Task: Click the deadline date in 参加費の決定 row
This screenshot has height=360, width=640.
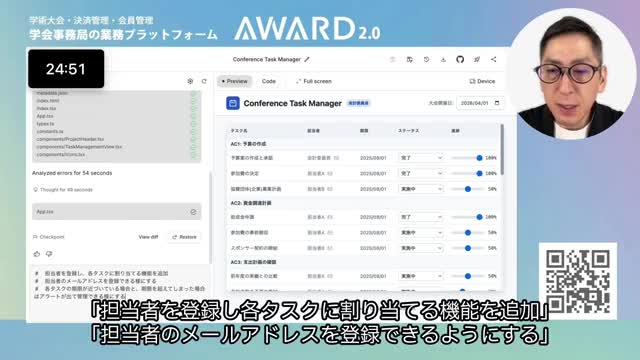Action: 373,173
